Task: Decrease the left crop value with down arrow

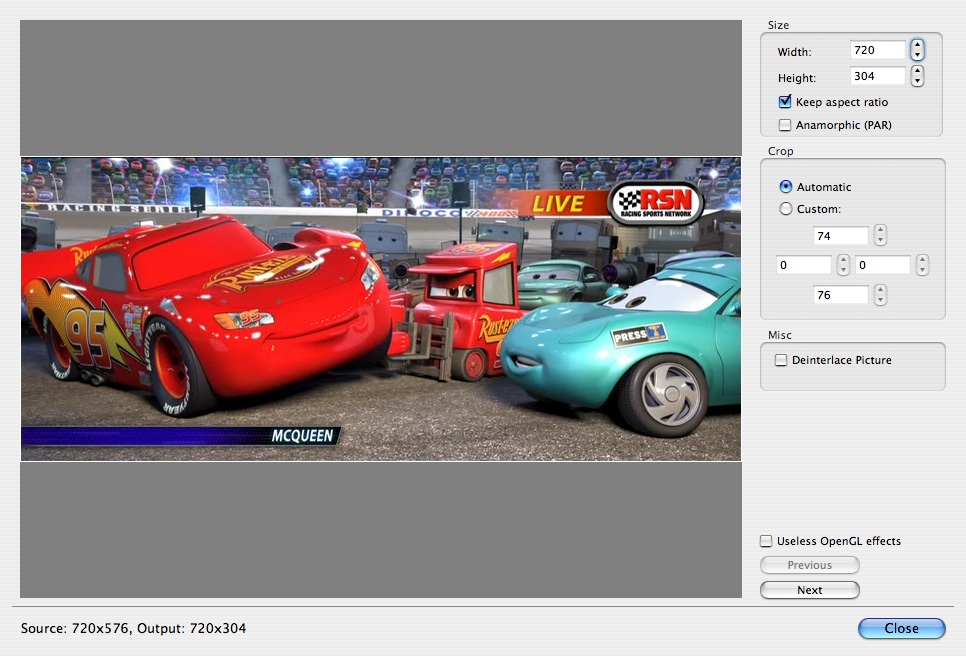Action: coord(843,270)
